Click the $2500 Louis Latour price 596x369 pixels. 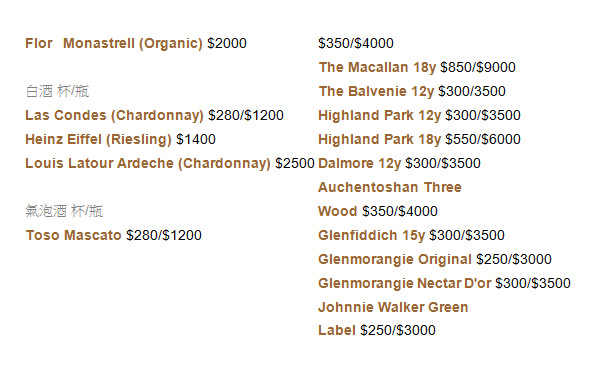click(x=295, y=163)
